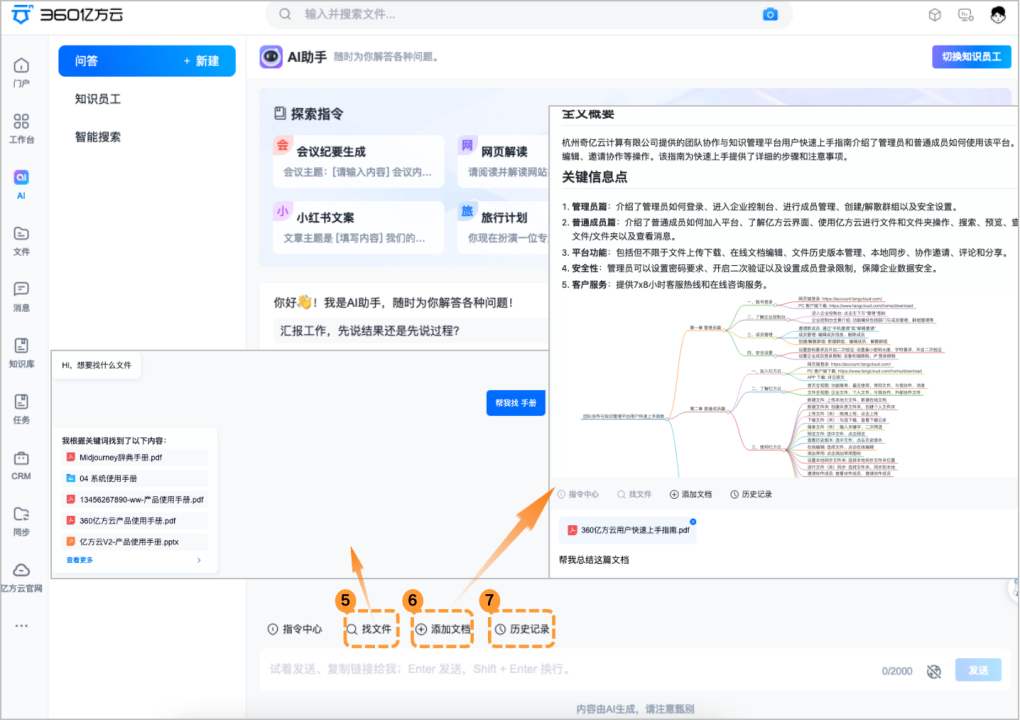The height and width of the screenshot is (720, 1020).
Task: Click the 查看更多 link
Action: (79, 560)
